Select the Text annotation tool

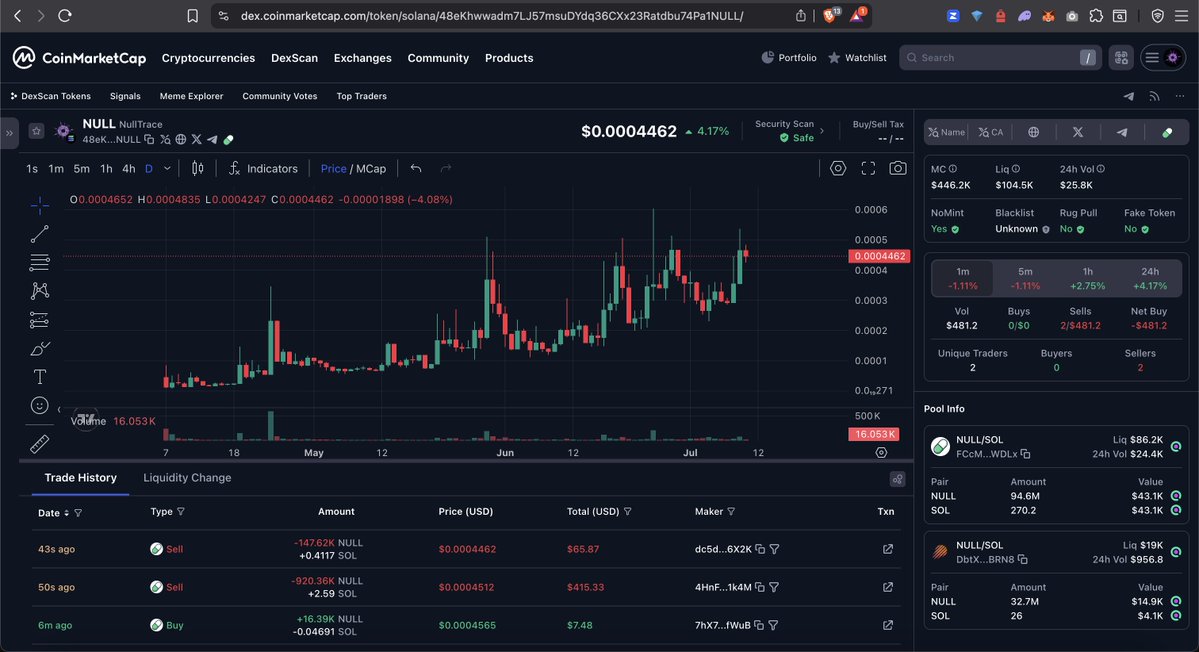pos(40,377)
